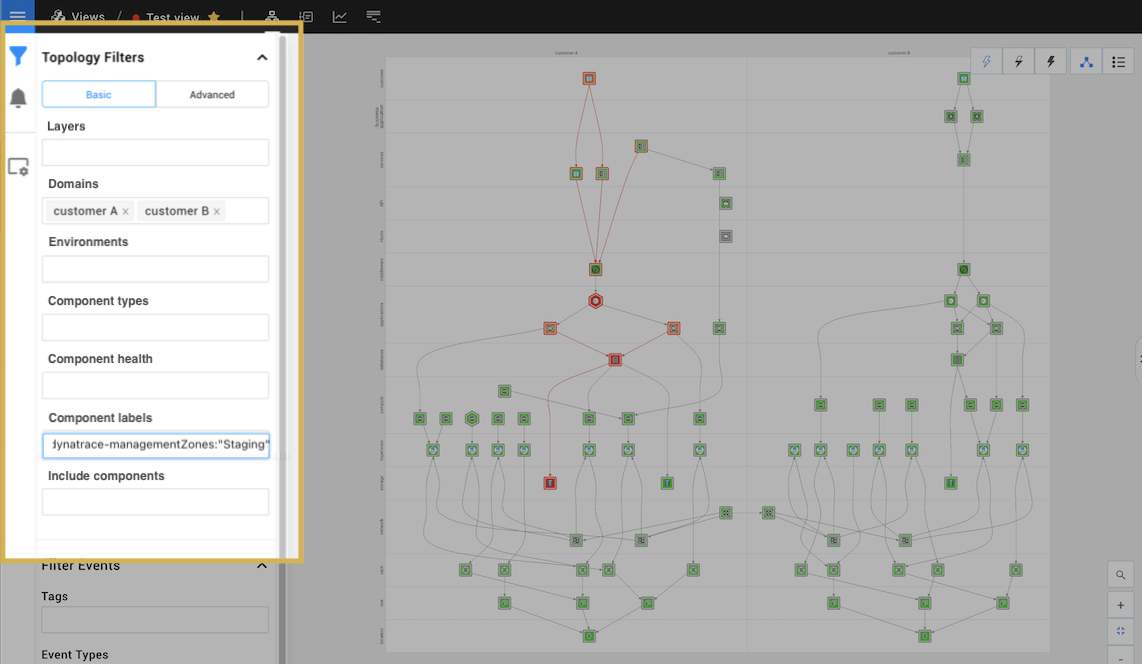Select the topmost customer B component

coord(964,78)
